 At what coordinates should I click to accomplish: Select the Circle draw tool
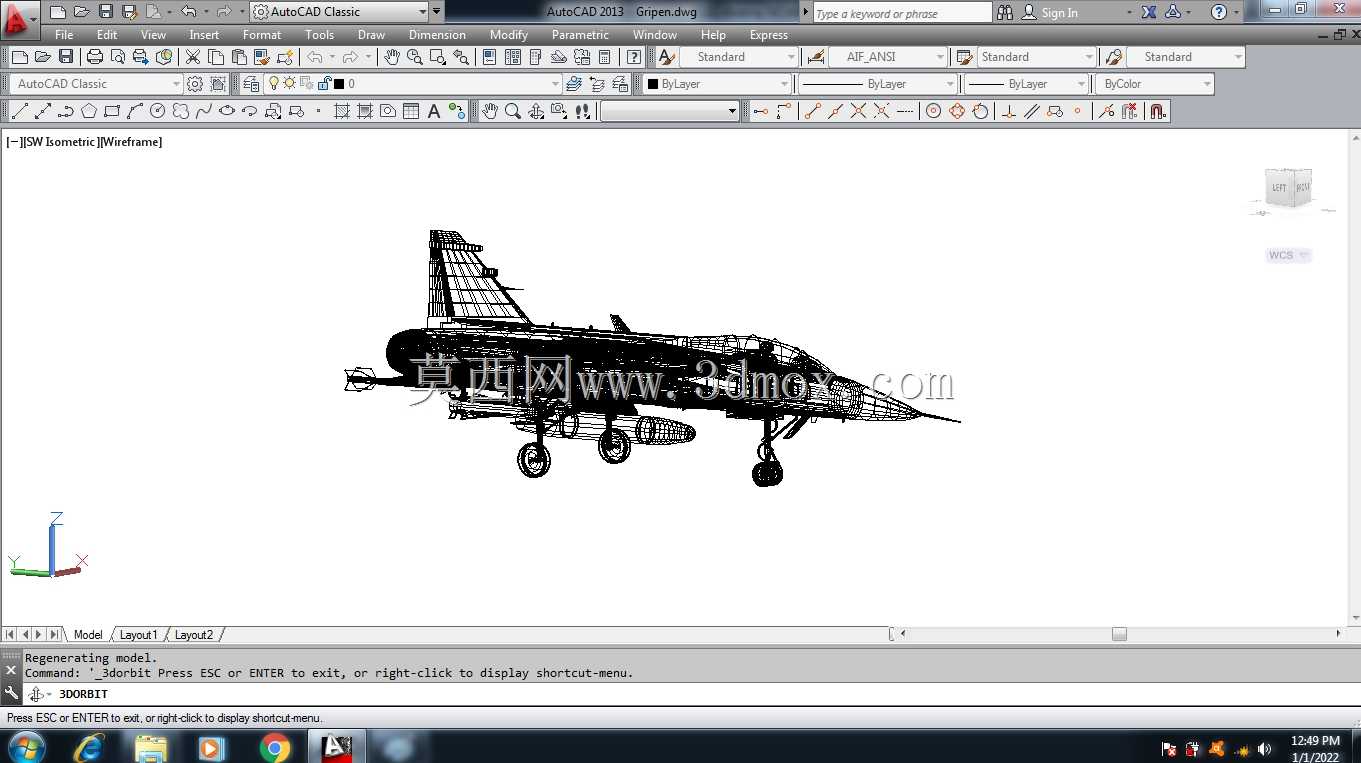coord(158,111)
